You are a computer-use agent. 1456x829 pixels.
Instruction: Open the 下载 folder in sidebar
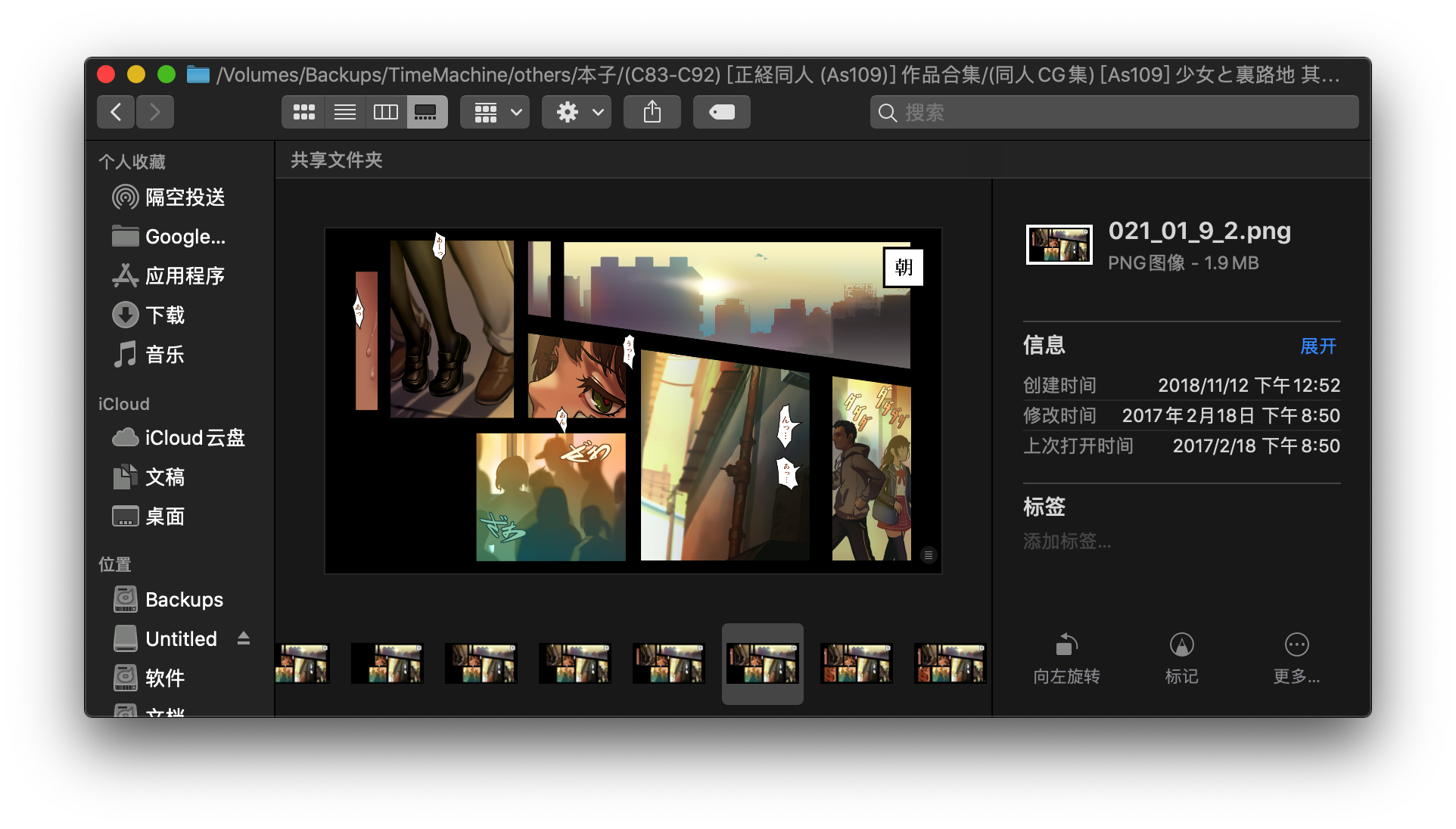pos(166,315)
